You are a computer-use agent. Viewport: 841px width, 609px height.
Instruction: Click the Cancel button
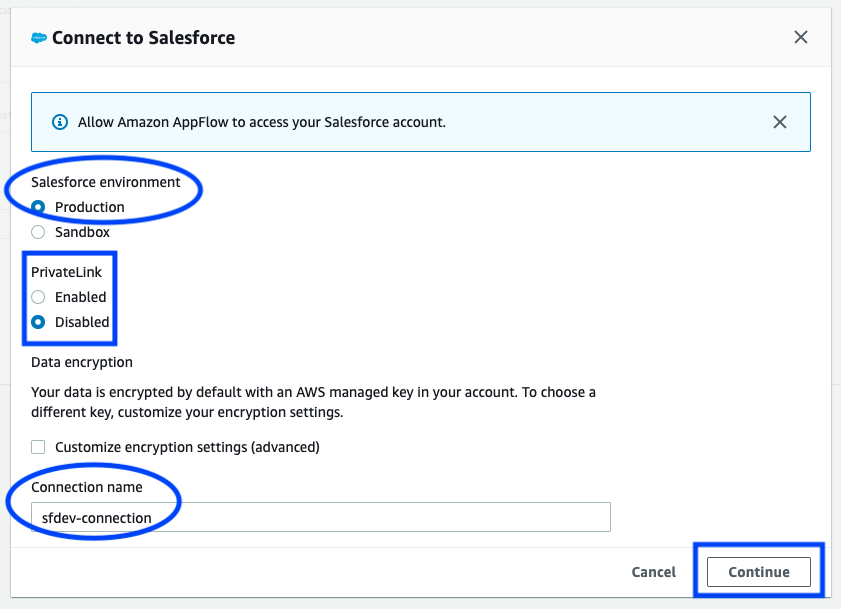pyautogui.click(x=653, y=572)
